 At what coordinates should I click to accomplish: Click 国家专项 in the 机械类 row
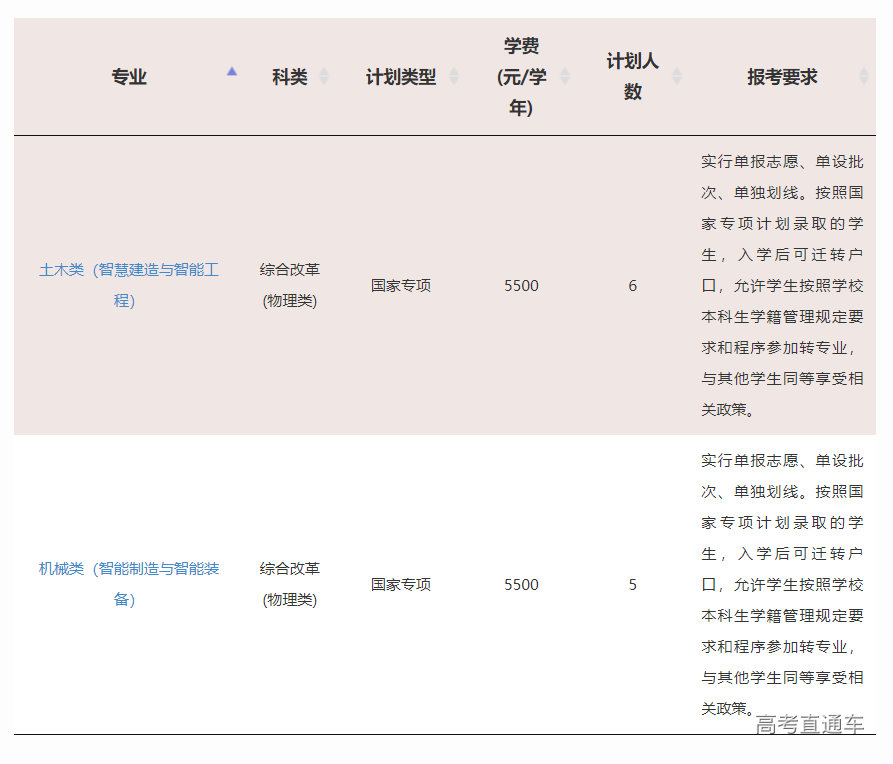pyautogui.click(x=400, y=585)
